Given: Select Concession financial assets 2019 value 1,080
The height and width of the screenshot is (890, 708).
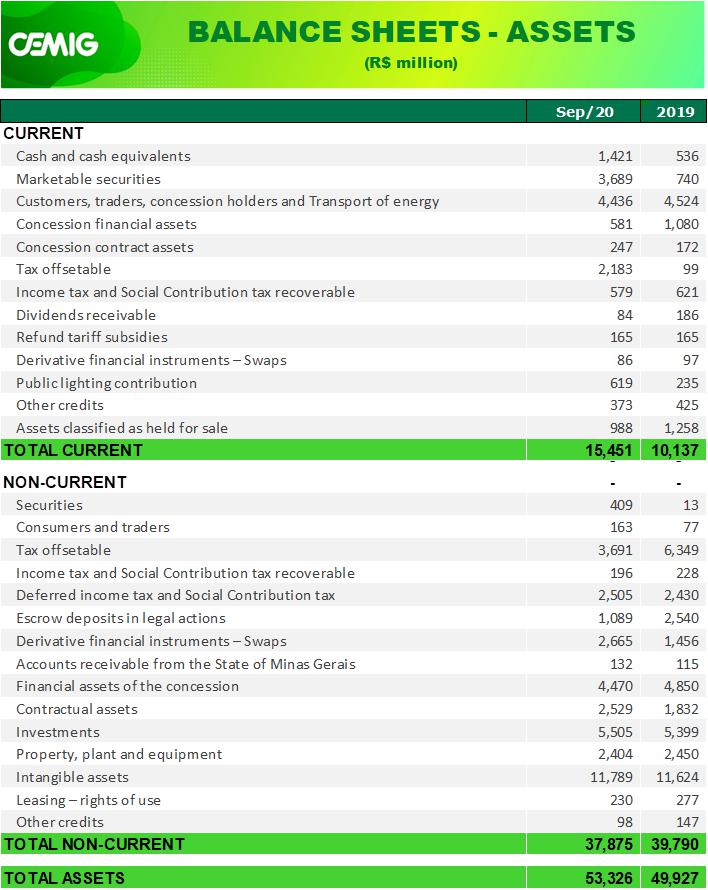Looking at the screenshot, I should [681, 224].
